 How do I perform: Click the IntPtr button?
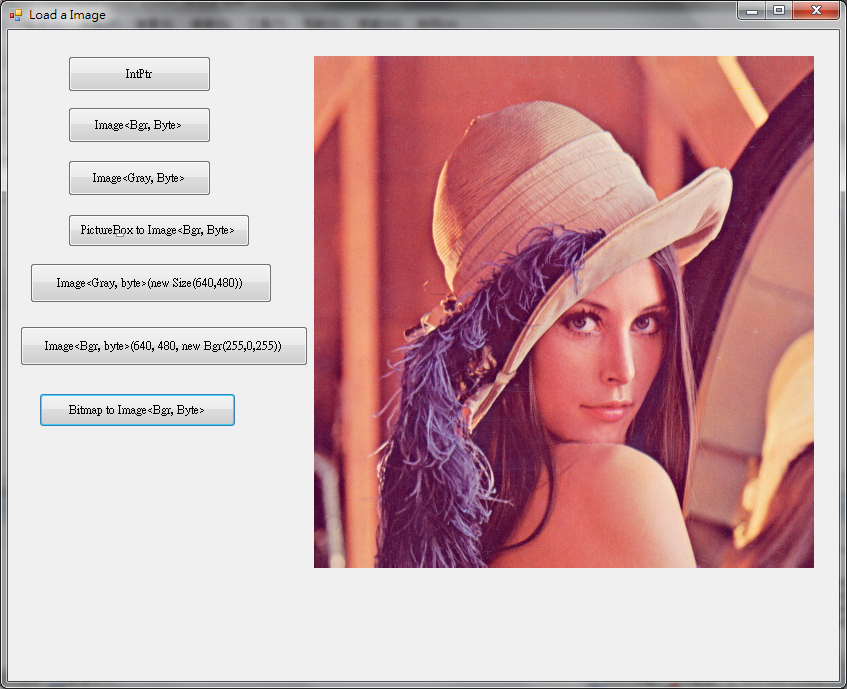pos(139,74)
